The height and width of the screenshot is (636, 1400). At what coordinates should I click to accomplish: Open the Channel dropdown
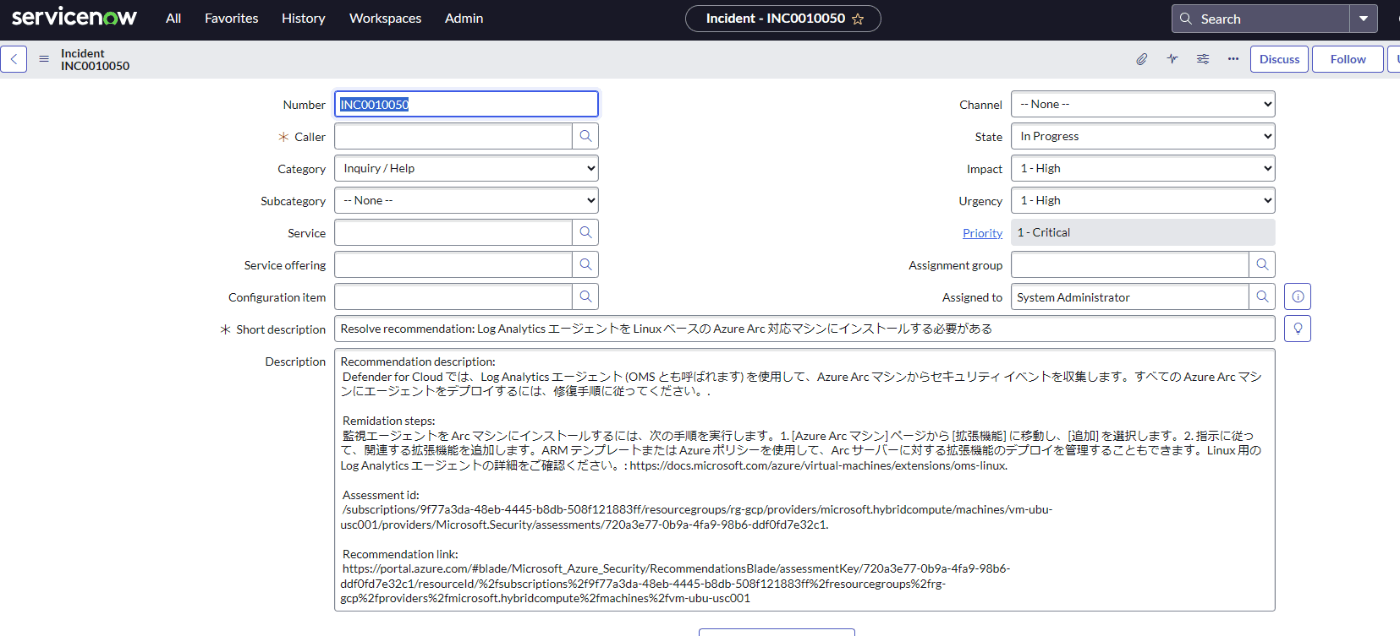click(x=1143, y=104)
